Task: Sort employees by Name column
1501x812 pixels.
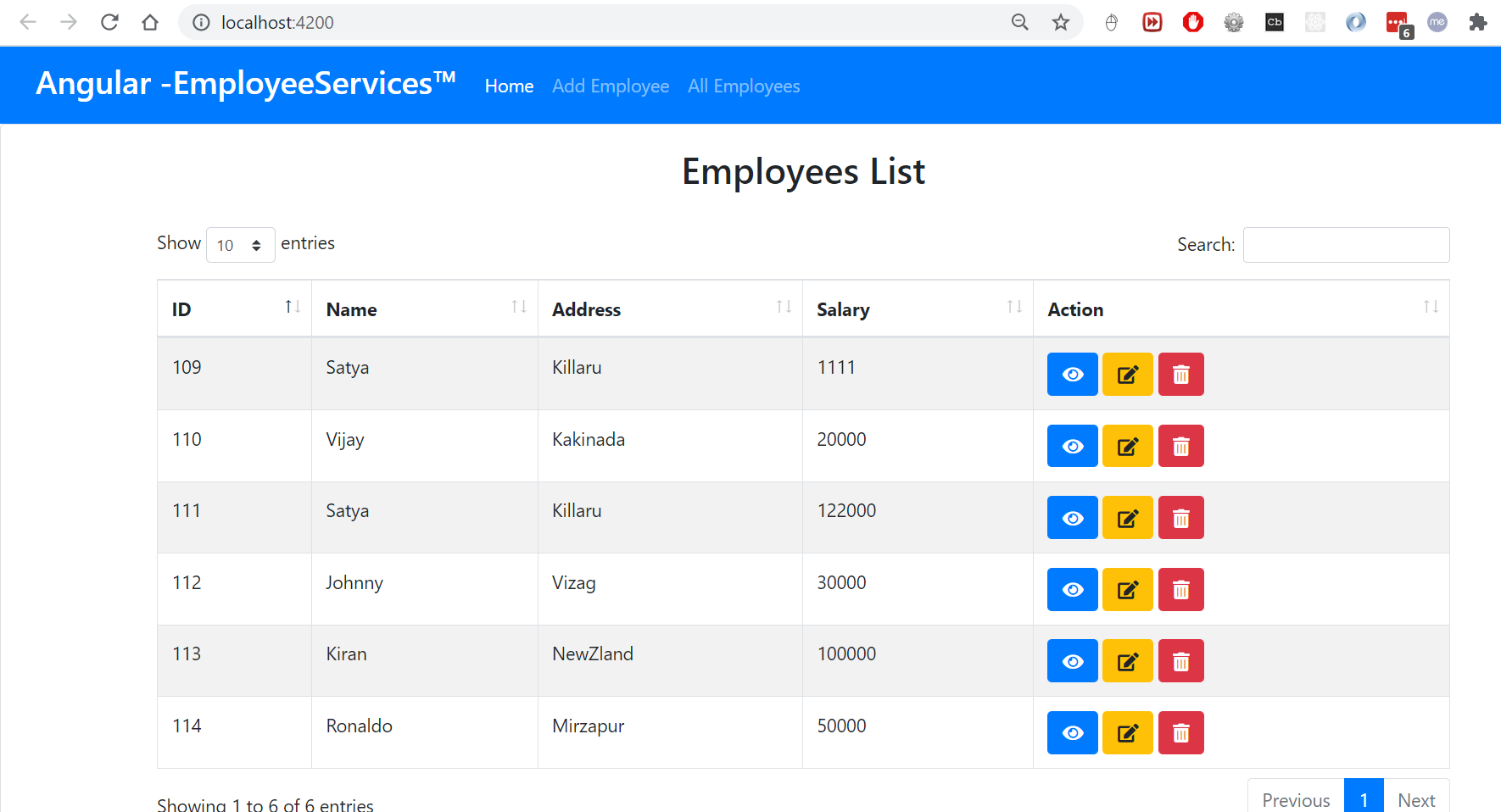Action: (x=424, y=309)
